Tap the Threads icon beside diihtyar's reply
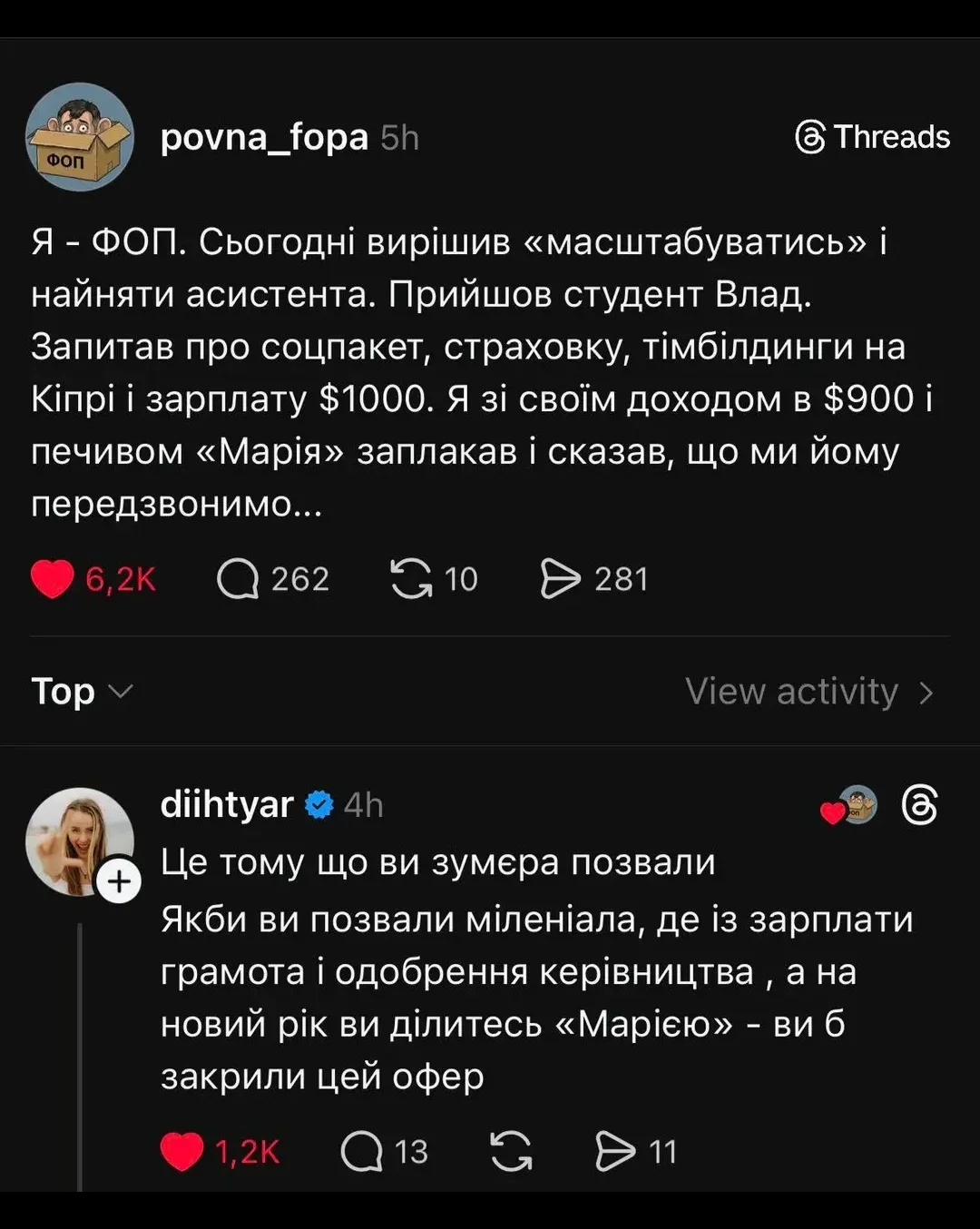This screenshot has width=980, height=1229. pyautogui.click(x=919, y=805)
